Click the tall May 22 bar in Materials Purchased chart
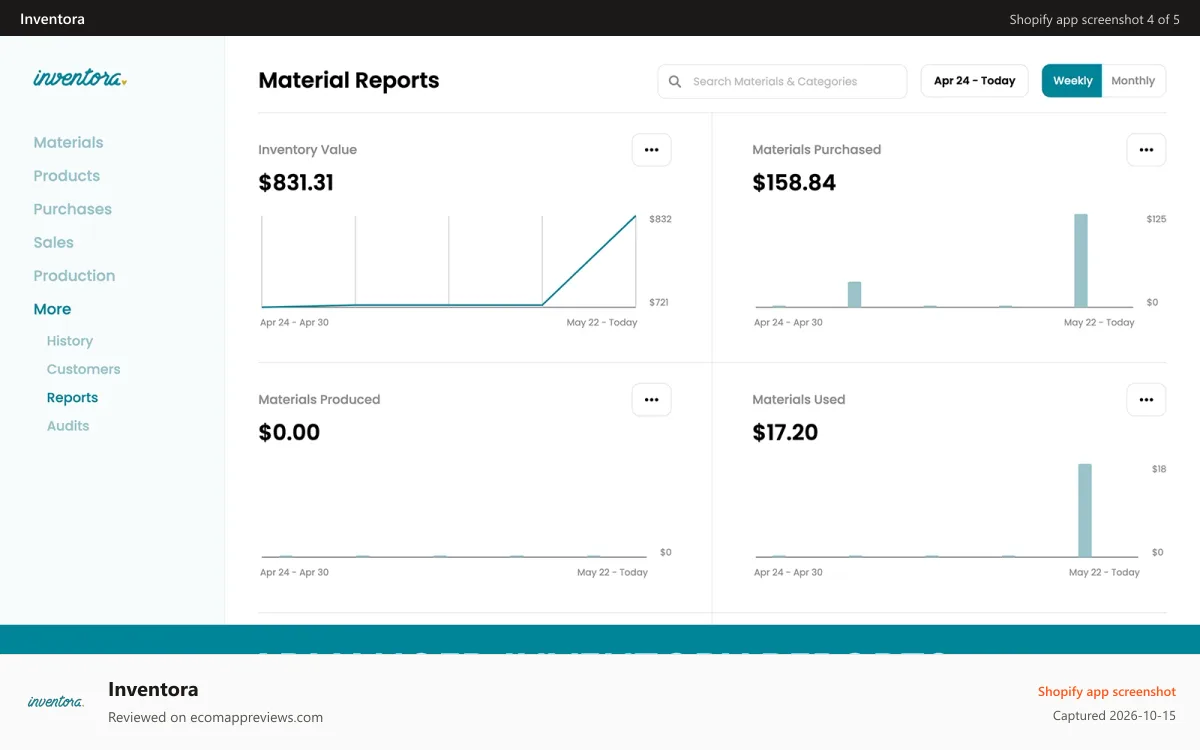1200x750 pixels. coord(1080,260)
